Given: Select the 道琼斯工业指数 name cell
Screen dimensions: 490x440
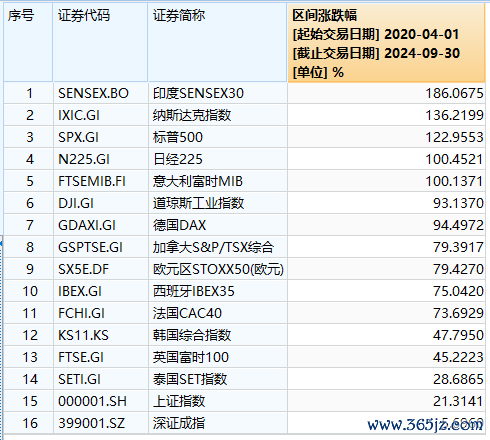Looking at the screenshot, I should point(218,203).
